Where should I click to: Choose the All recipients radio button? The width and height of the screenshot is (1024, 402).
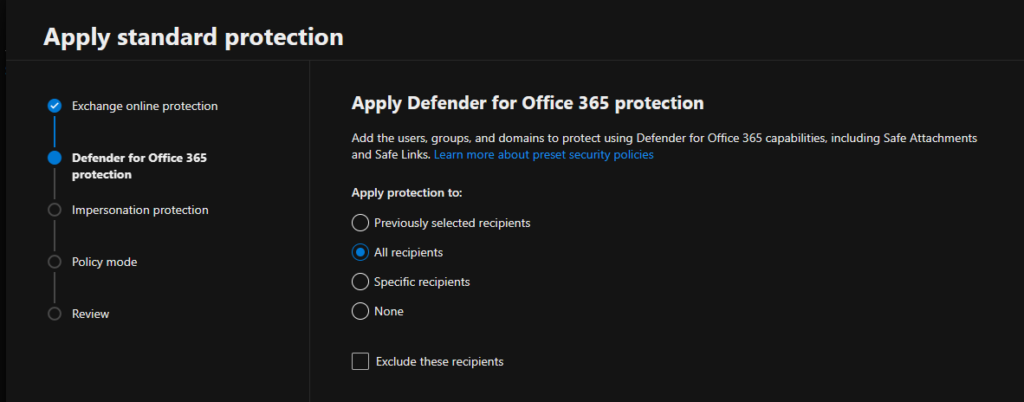360,252
